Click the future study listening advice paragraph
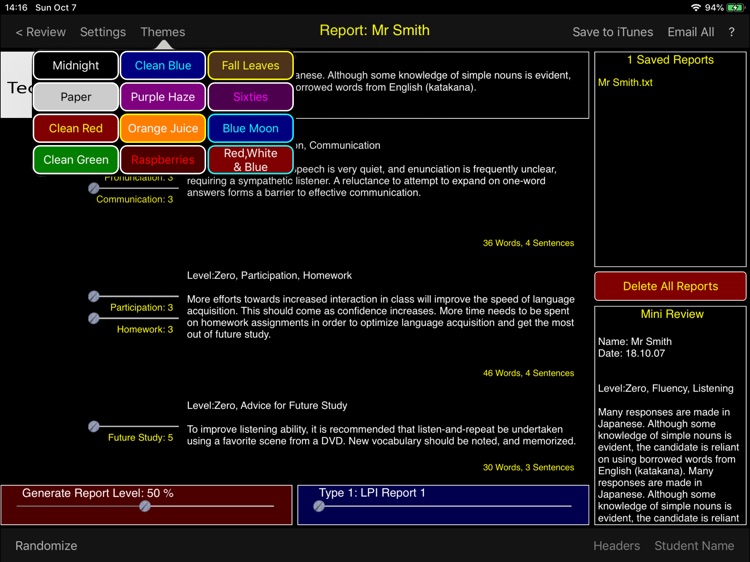 point(381,435)
